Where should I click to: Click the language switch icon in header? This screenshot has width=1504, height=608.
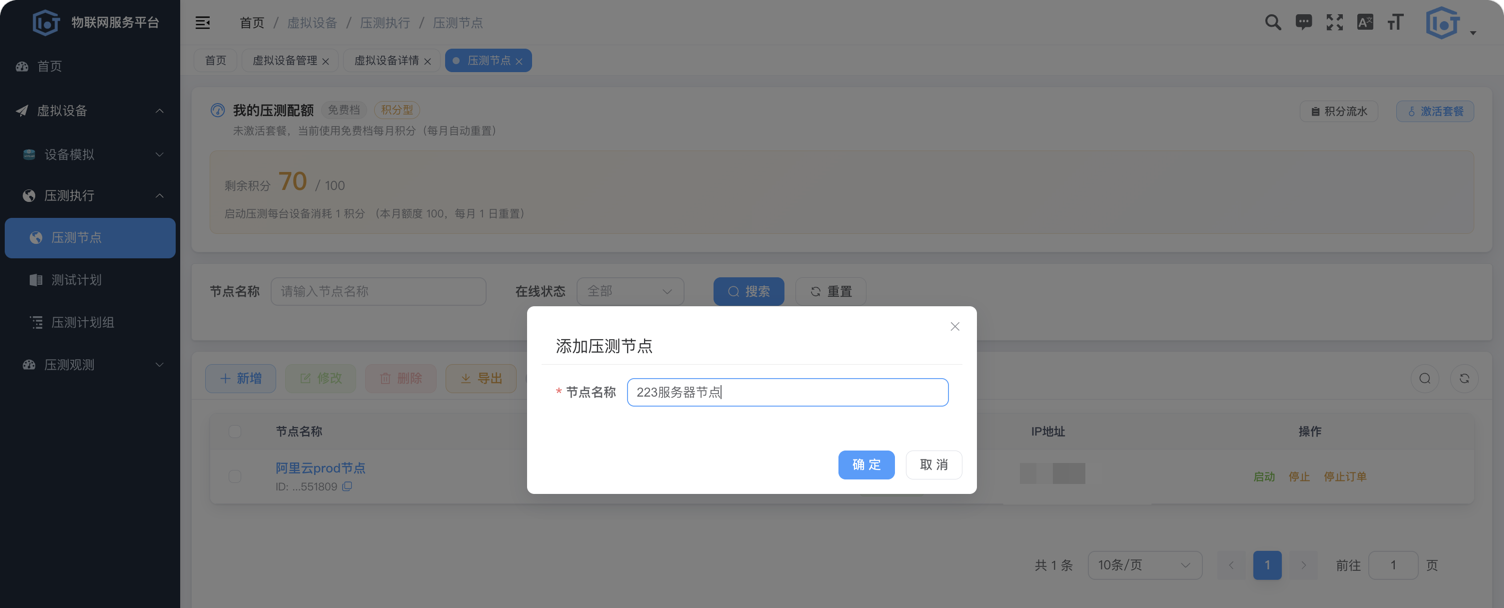click(1365, 22)
